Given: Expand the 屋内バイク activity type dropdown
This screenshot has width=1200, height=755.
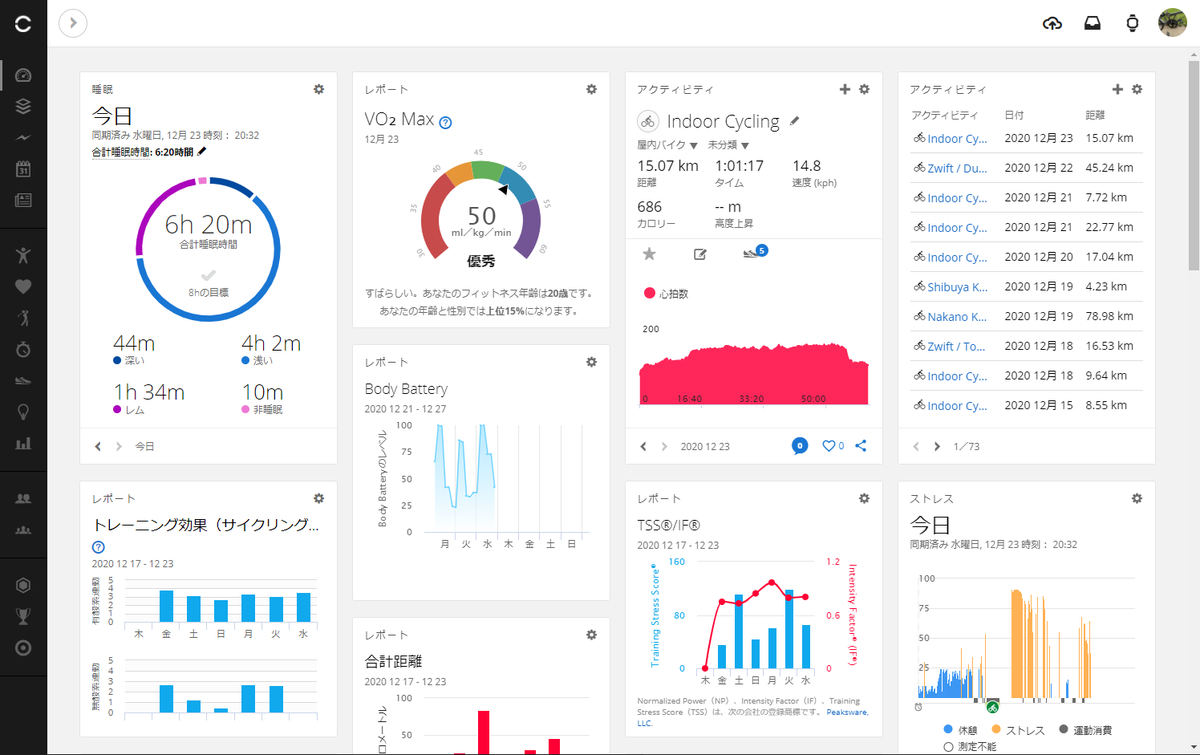Looking at the screenshot, I should [x=667, y=146].
